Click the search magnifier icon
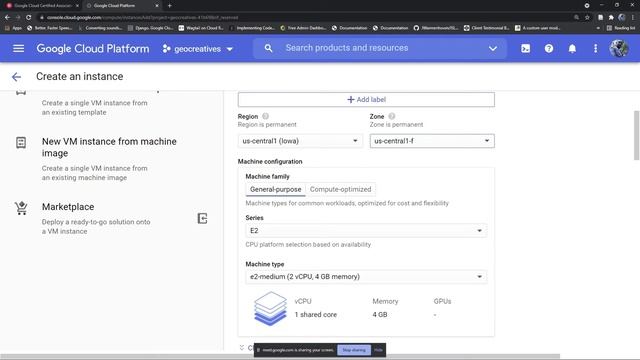The image size is (640, 360). click(x=268, y=48)
